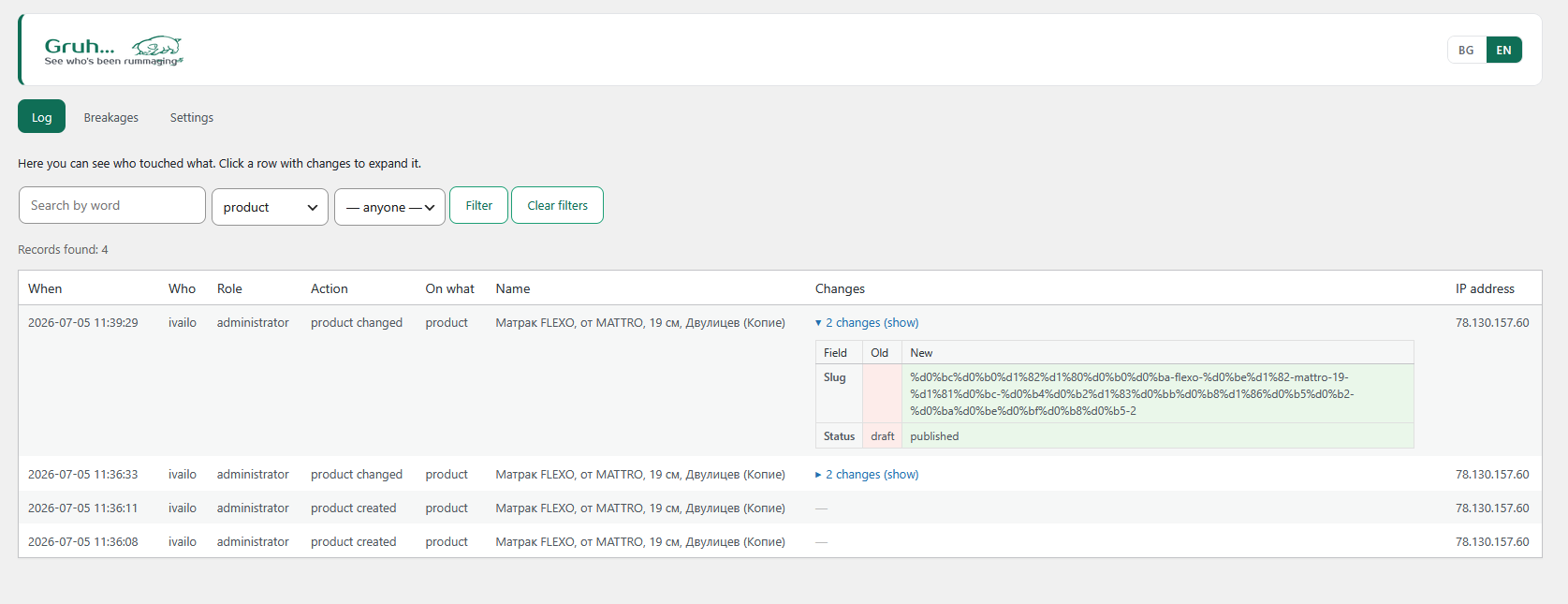Select timestamp 2026-07-05 11:36:11
The height and width of the screenshot is (604, 1568).
82,508
